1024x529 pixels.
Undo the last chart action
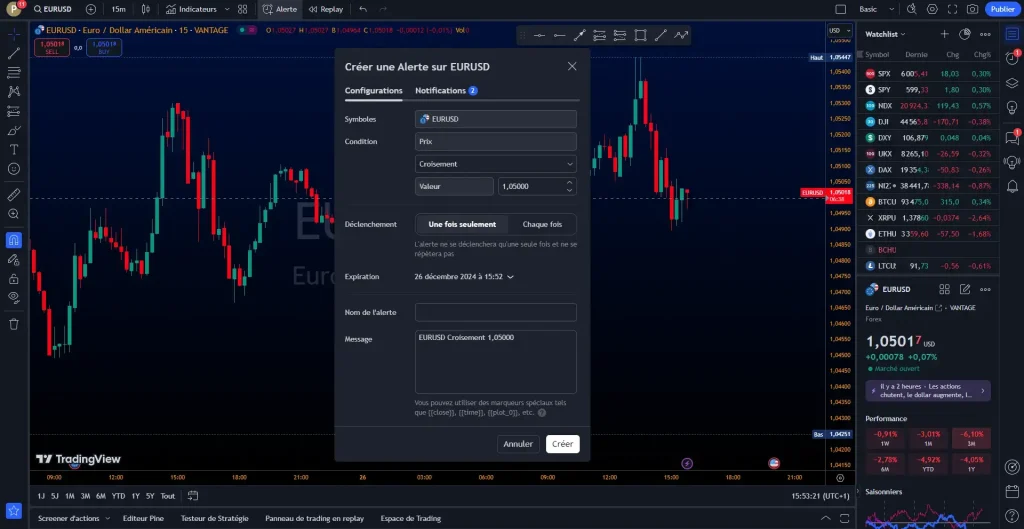tap(363, 9)
